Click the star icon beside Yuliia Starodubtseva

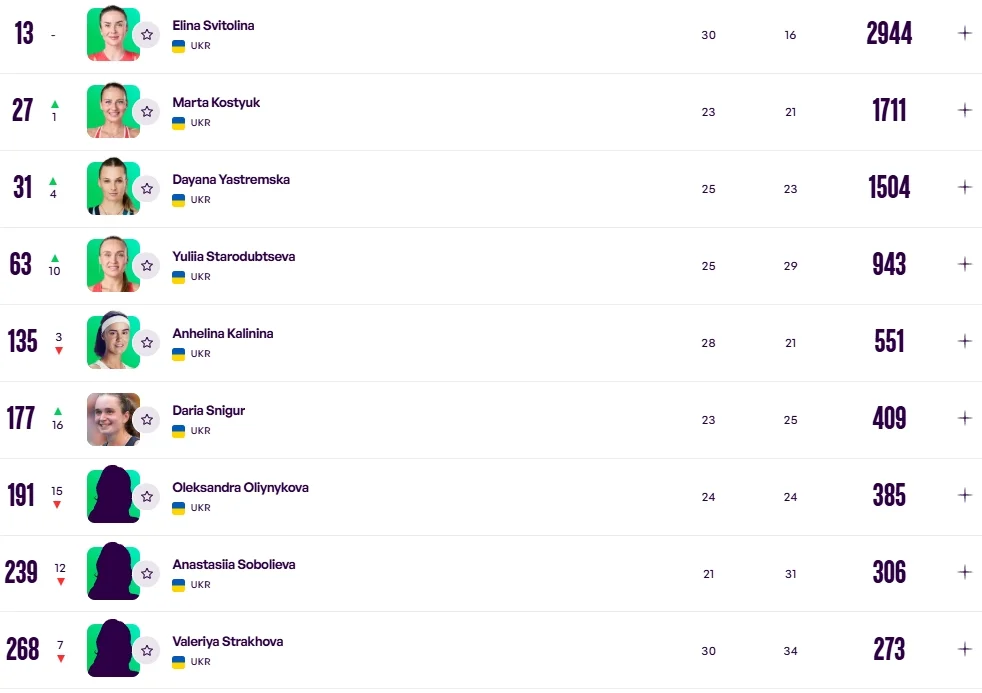tap(147, 266)
